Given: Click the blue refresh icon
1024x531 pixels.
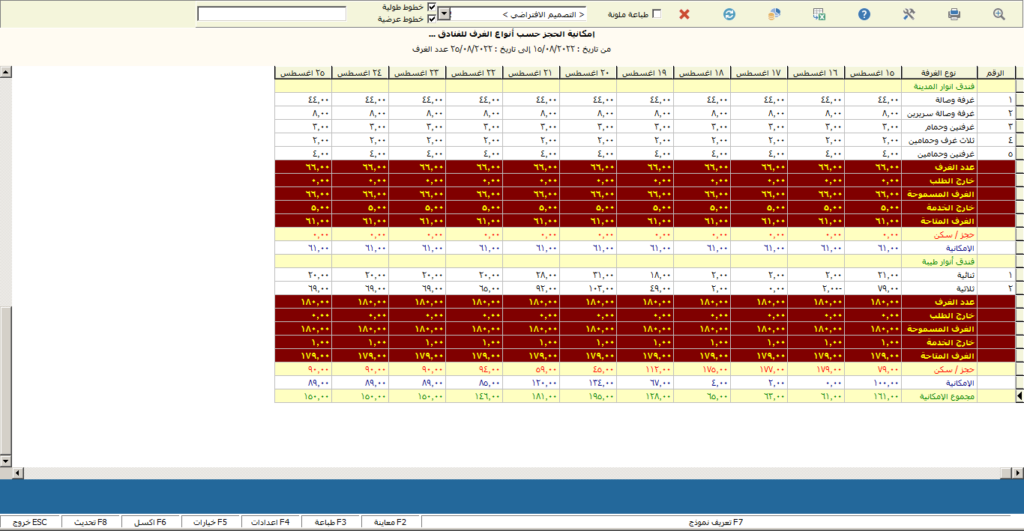Looking at the screenshot, I should 729,14.
